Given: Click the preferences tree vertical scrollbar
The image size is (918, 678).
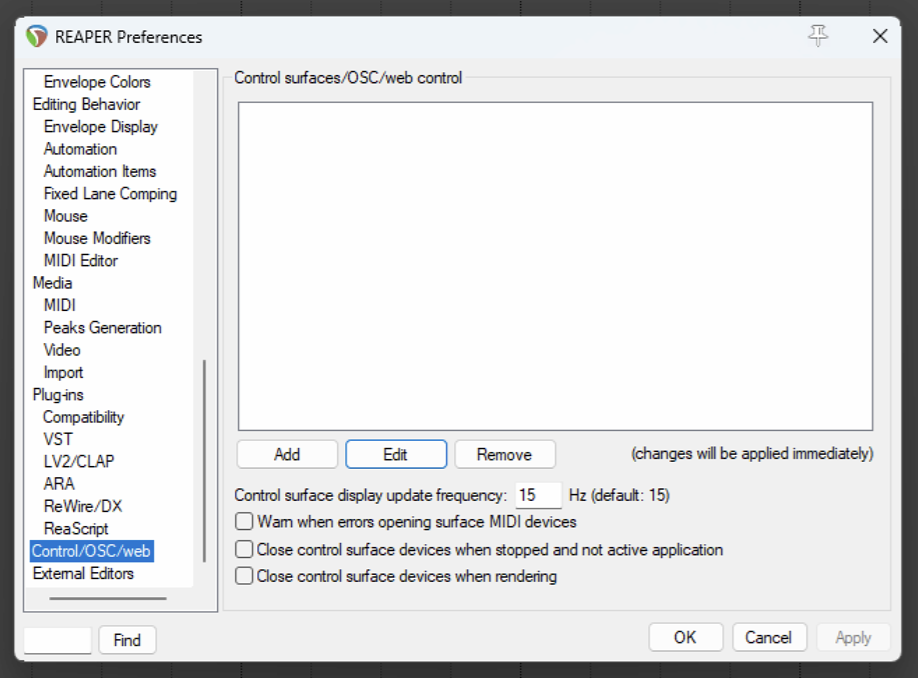Looking at the screenshot, I should point(204,461).
